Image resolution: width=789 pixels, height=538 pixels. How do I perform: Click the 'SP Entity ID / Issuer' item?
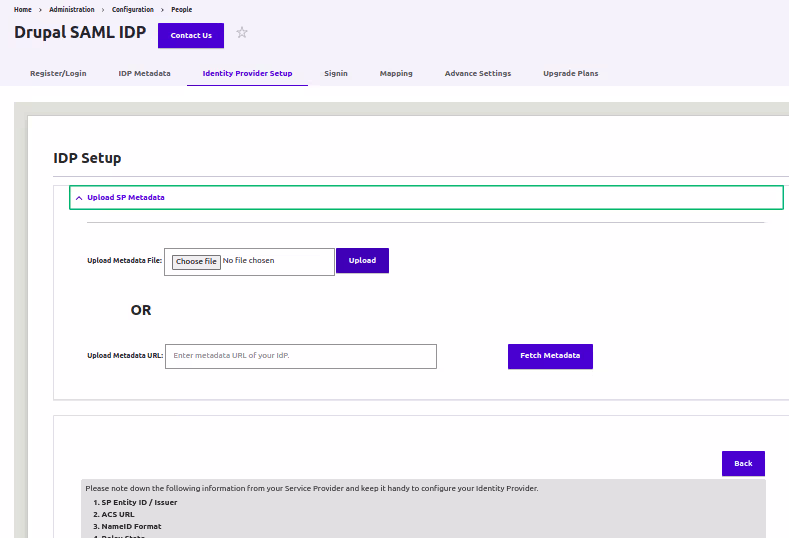click(x=139, y=502)
